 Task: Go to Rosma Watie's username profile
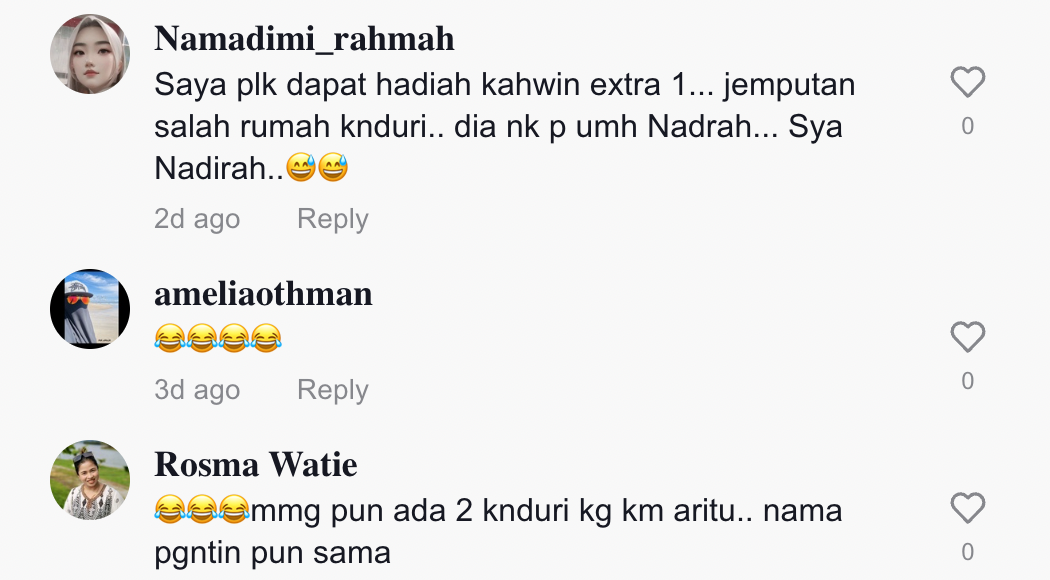pyautogui.click(x=256, y=465)
